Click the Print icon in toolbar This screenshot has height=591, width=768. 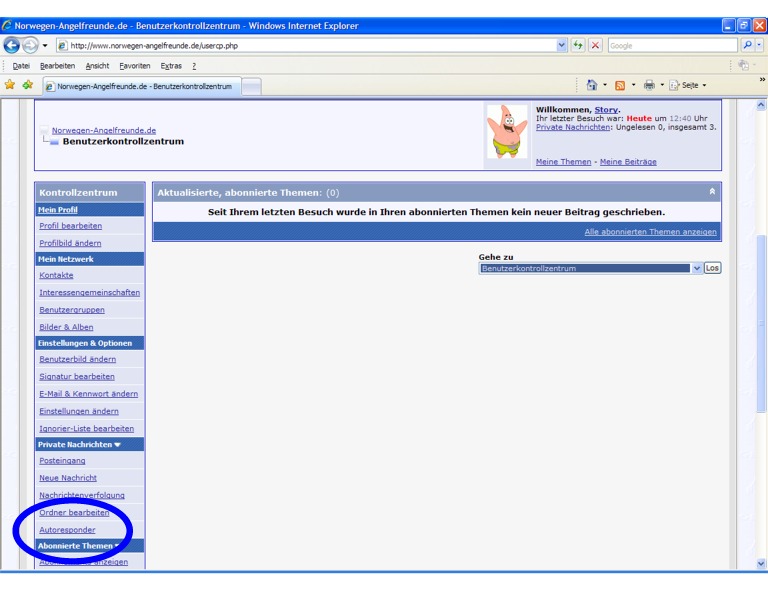(649, 85)
